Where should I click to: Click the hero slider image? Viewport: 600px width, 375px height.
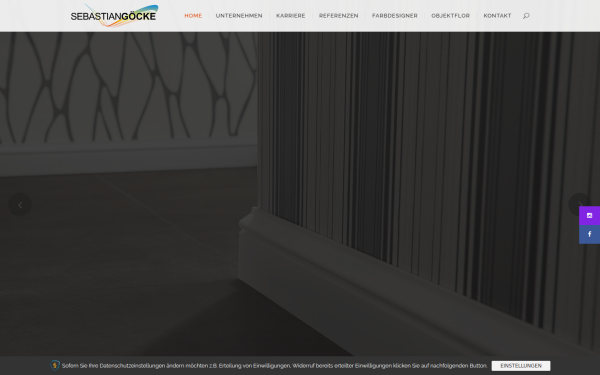click(300, 194)
